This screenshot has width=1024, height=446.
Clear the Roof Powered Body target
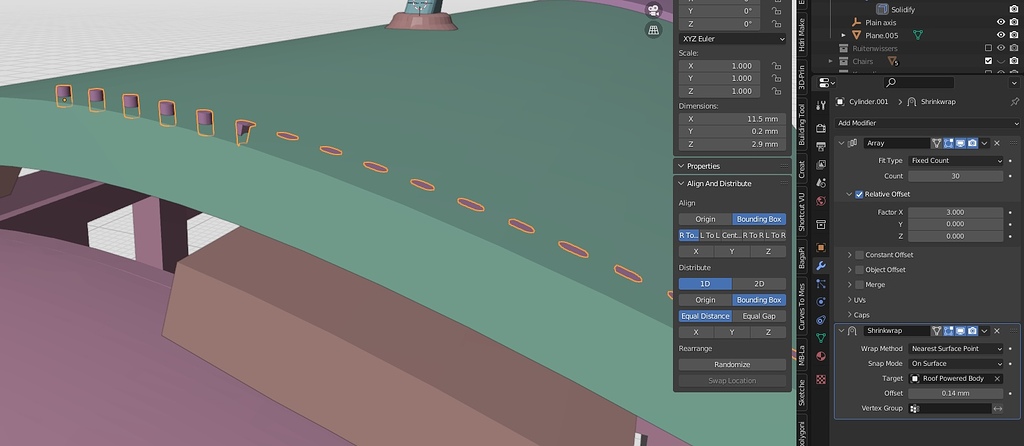coord(997,379)
